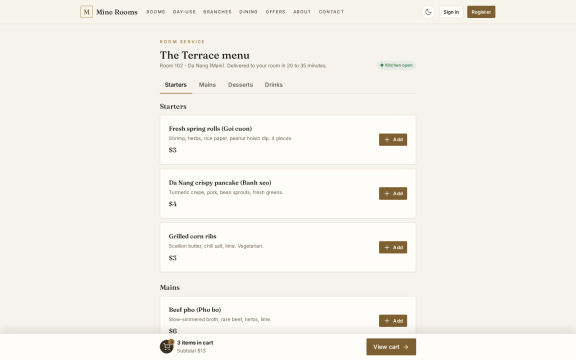Viewport: 576px width, 360px height.
Task: Click the Scallion butter, chili salt description
Action: pyautogui.click(x=216, y=246)
